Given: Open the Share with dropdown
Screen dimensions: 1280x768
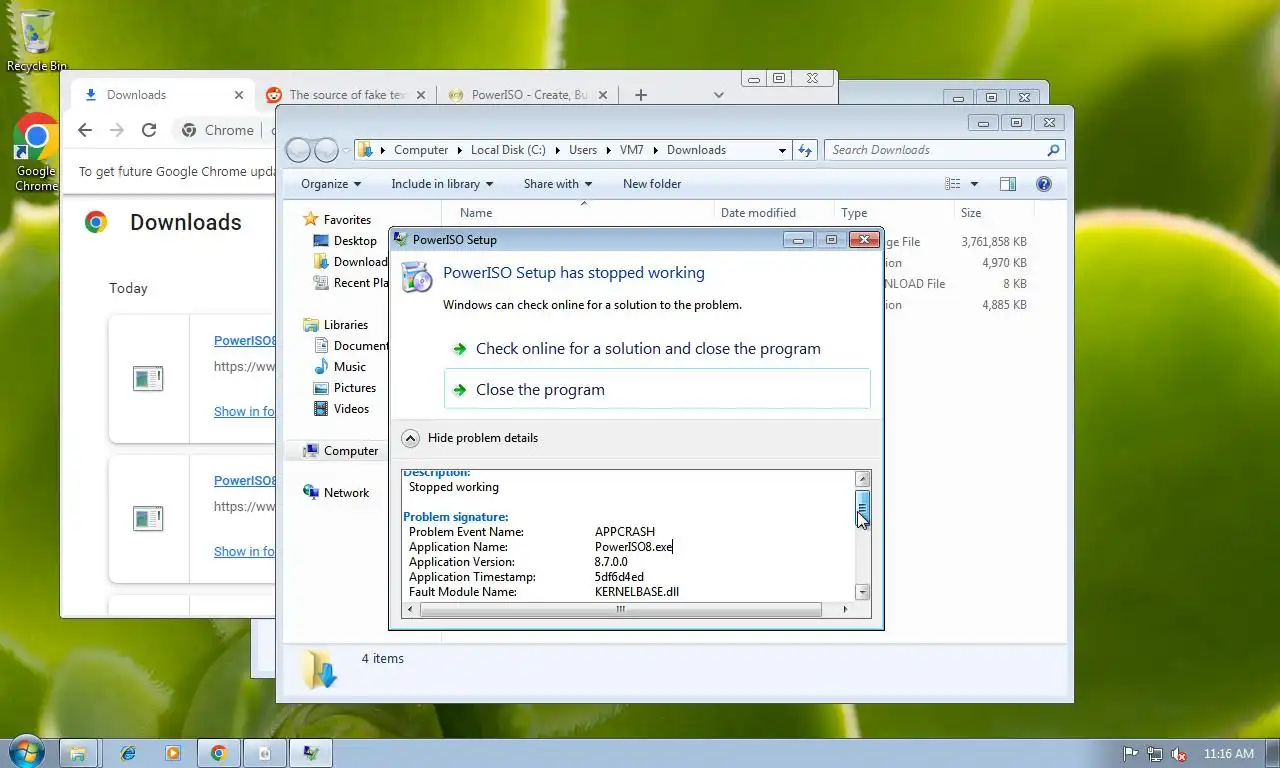Looking at the screenshot, I should coord(558,184).
